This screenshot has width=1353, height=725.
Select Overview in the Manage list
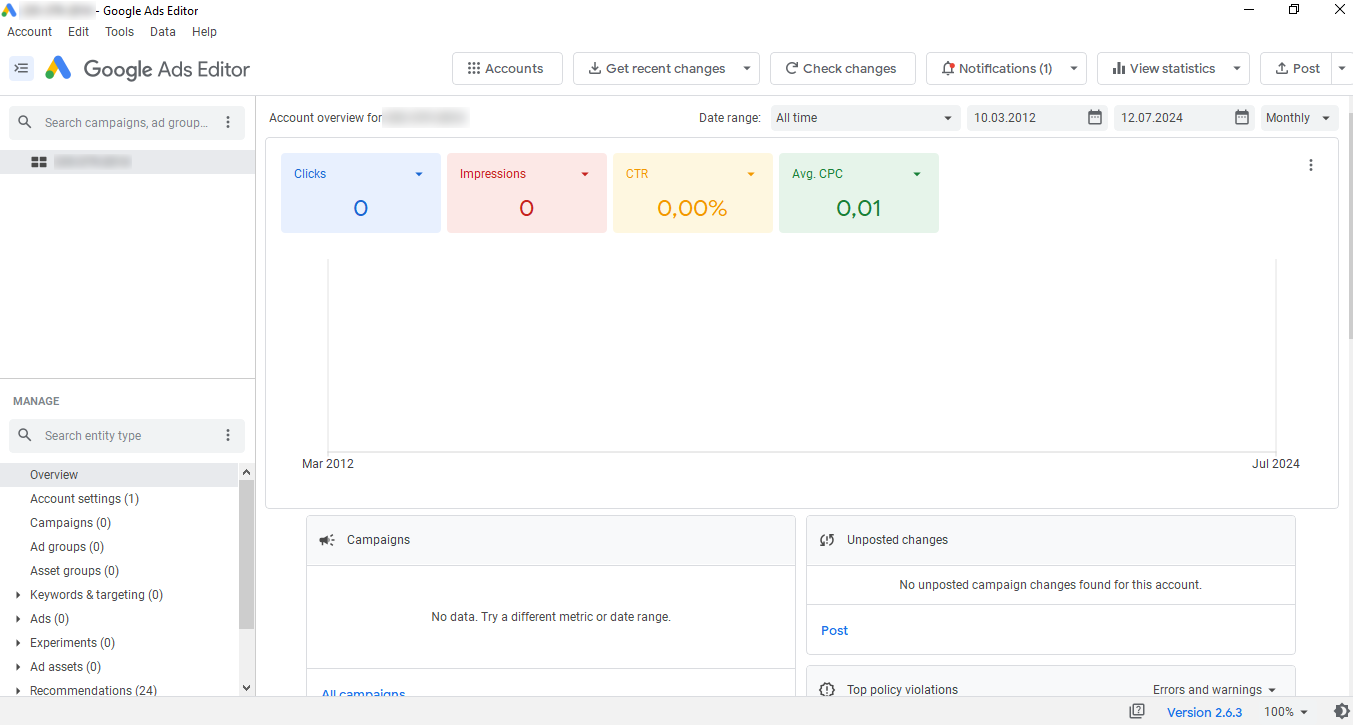[119, 475]
